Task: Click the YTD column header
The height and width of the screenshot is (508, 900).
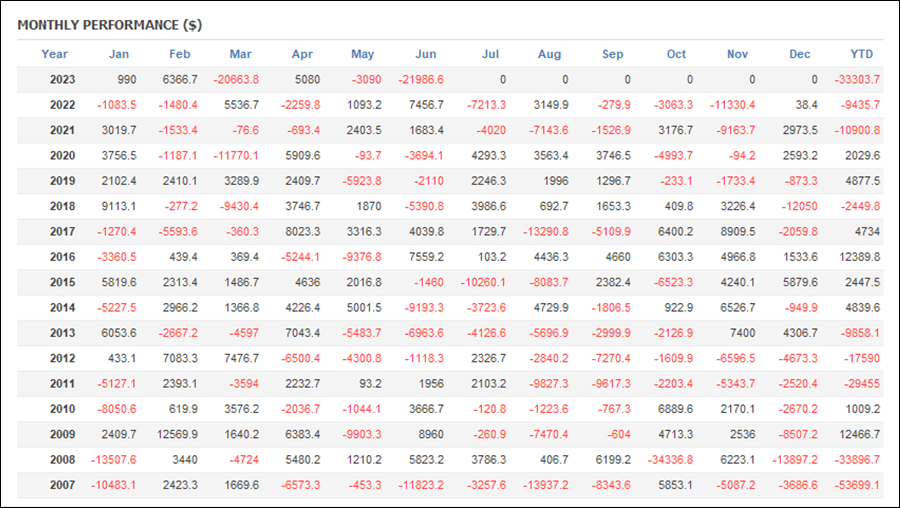Action: [x=862, y=54]
